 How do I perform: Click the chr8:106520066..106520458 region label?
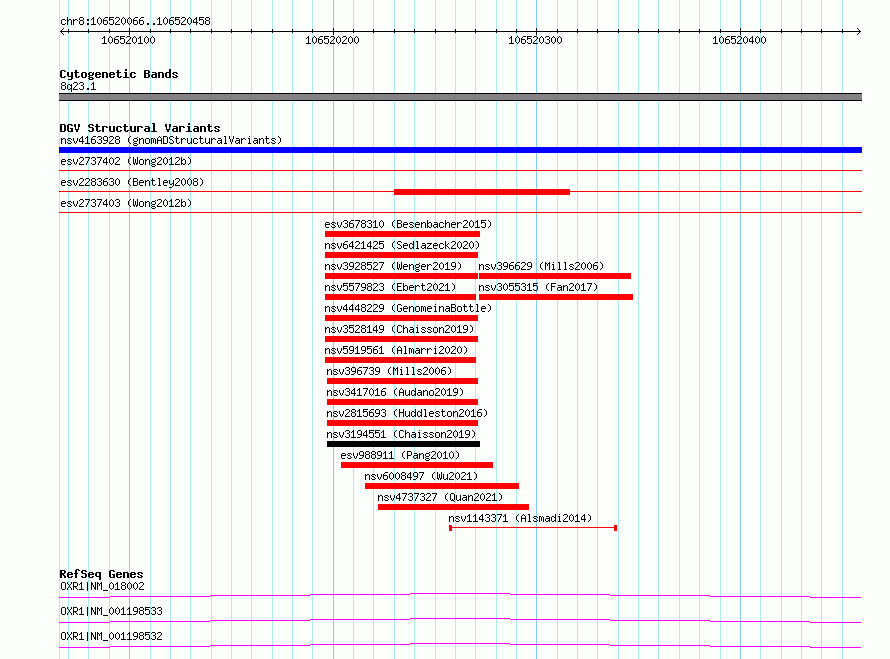pos(135,21)
